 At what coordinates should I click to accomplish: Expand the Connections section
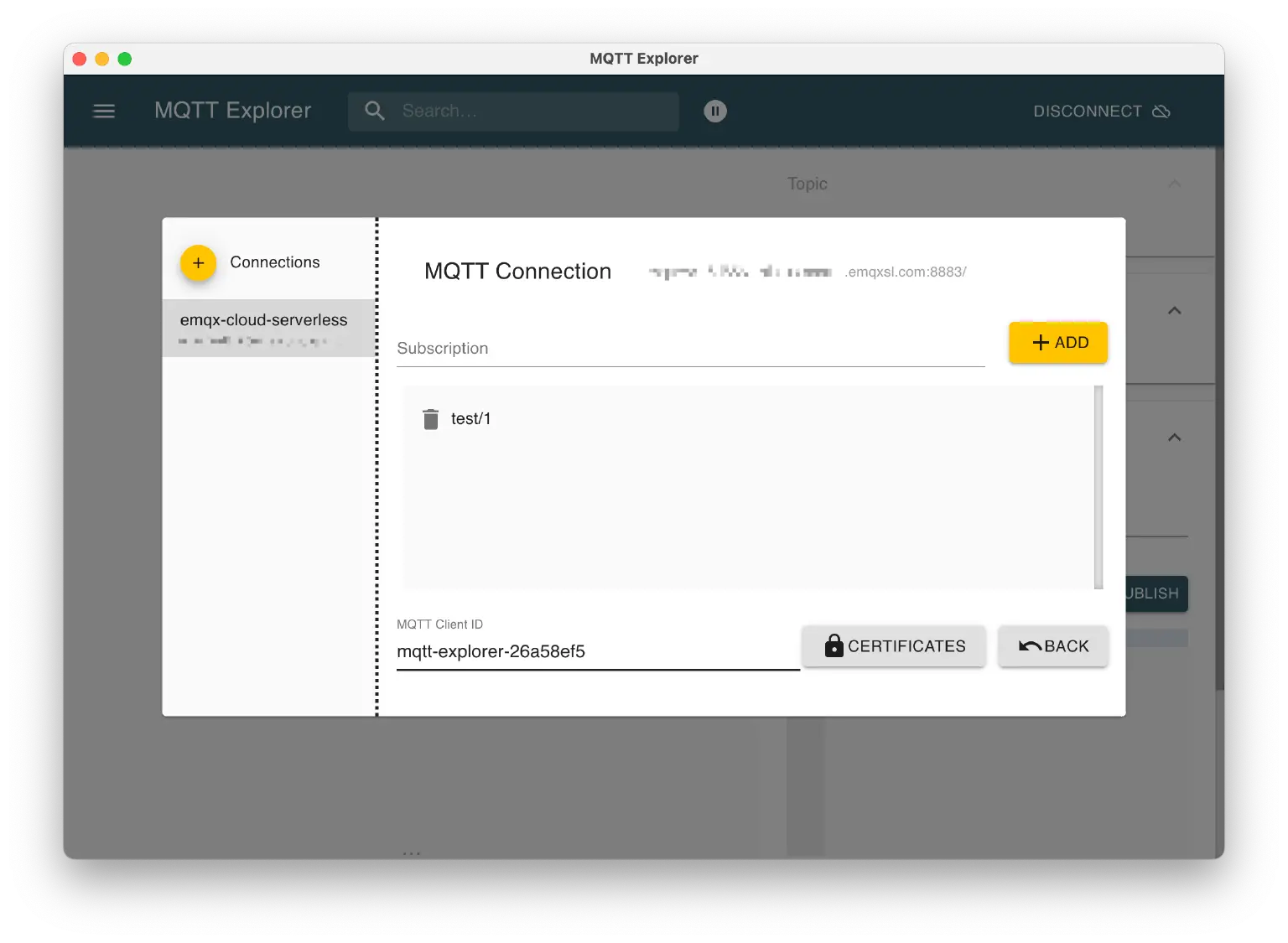(x=274, y=262)
